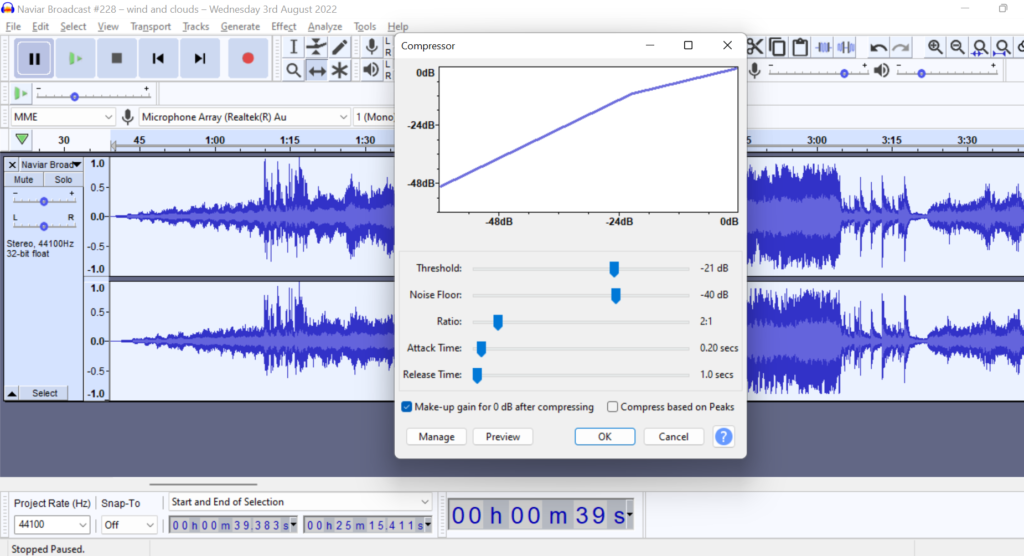This screenshot has width=1024, height=556.
Task: Click the Preview button in Compressor
Action: (502, 437)
